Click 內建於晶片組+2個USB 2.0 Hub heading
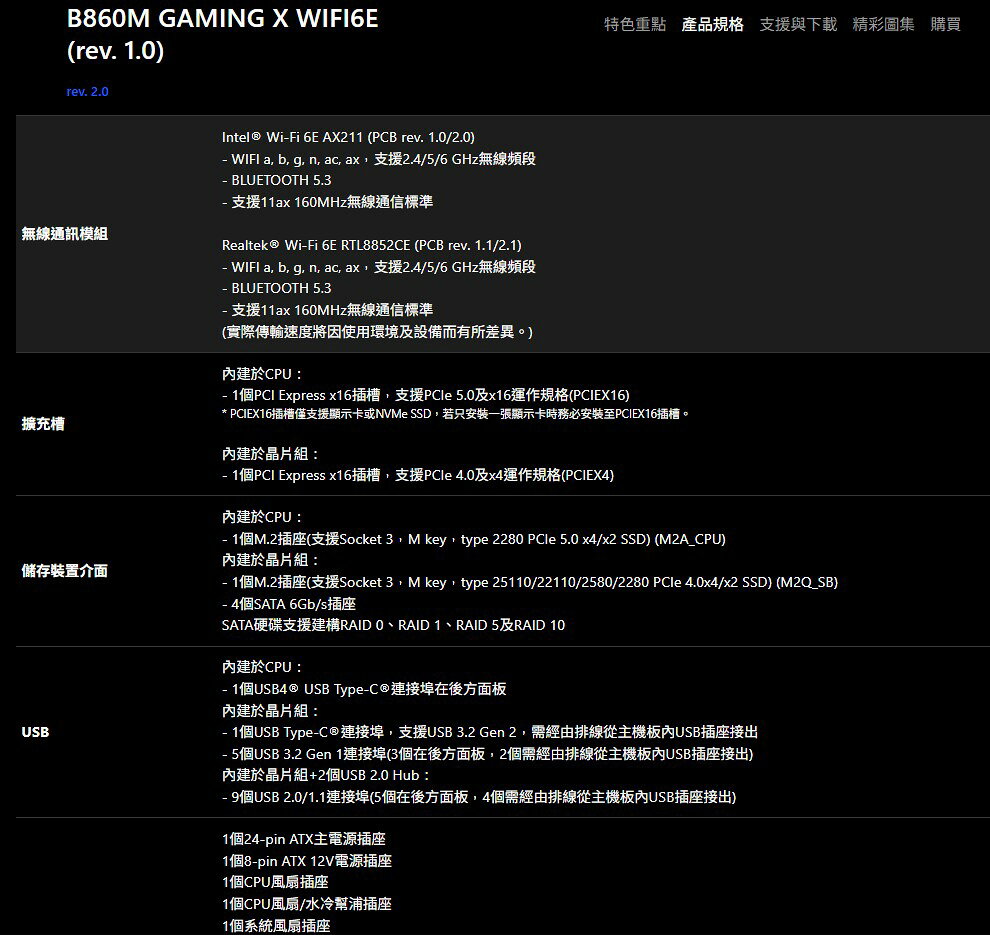This screenshot has height=935, width=990. 326,775
